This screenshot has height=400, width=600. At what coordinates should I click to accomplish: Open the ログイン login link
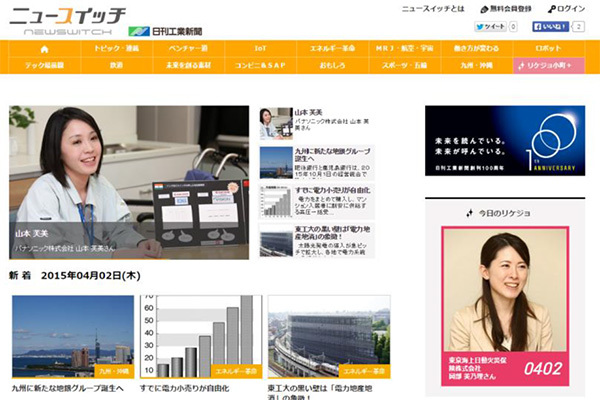566,9
